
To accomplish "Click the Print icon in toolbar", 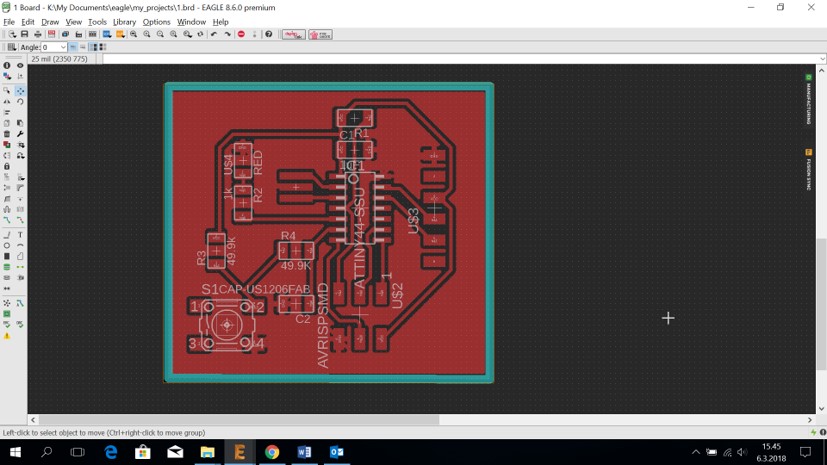I will pyautogui.click(x=38, y=34).
